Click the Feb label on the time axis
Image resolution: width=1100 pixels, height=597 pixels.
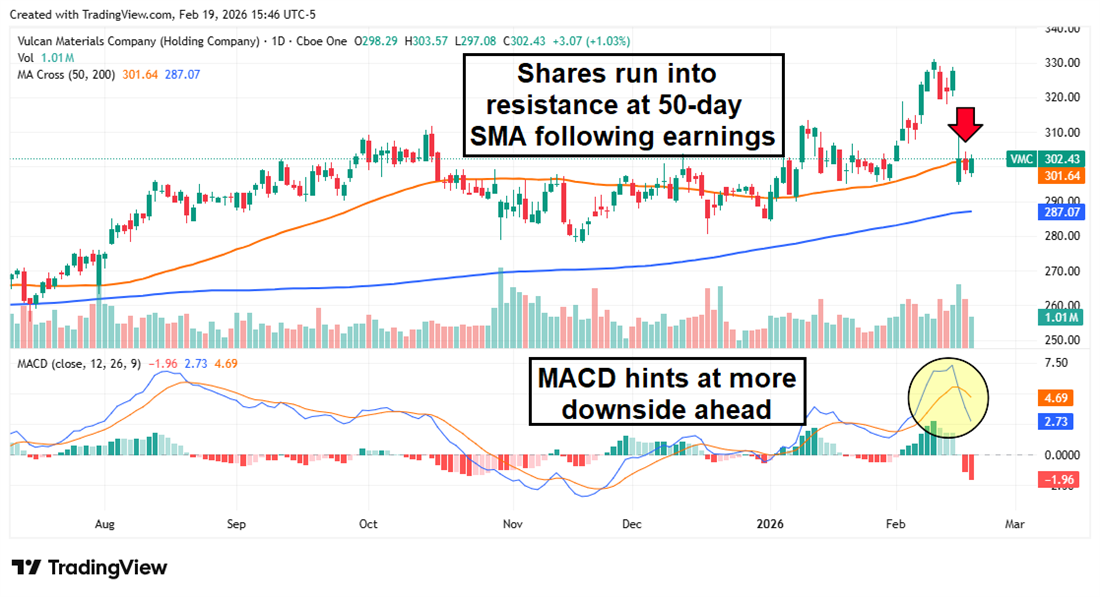click(895, 524)
